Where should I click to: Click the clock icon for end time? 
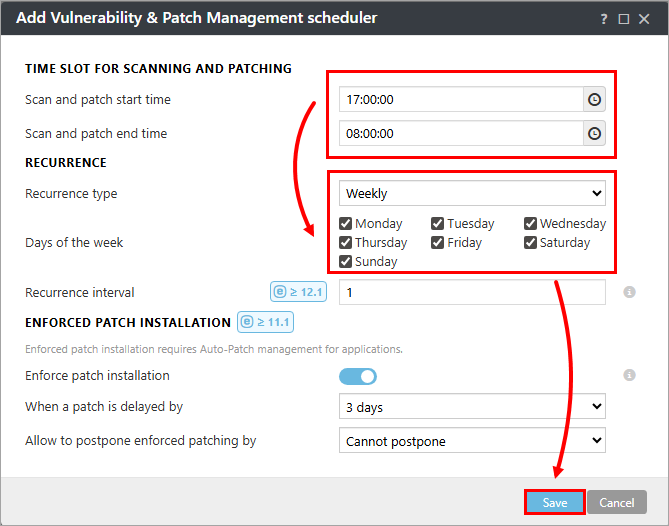pos(594,134)
